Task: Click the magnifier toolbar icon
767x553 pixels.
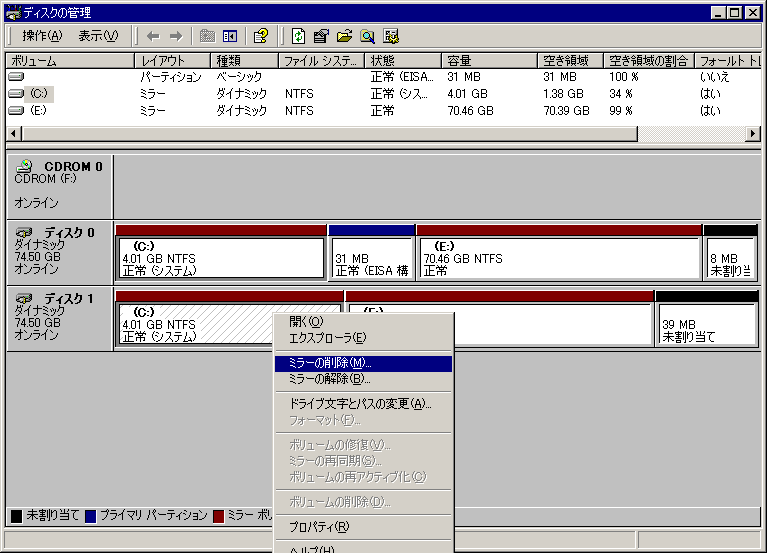Action: point(367,36)
